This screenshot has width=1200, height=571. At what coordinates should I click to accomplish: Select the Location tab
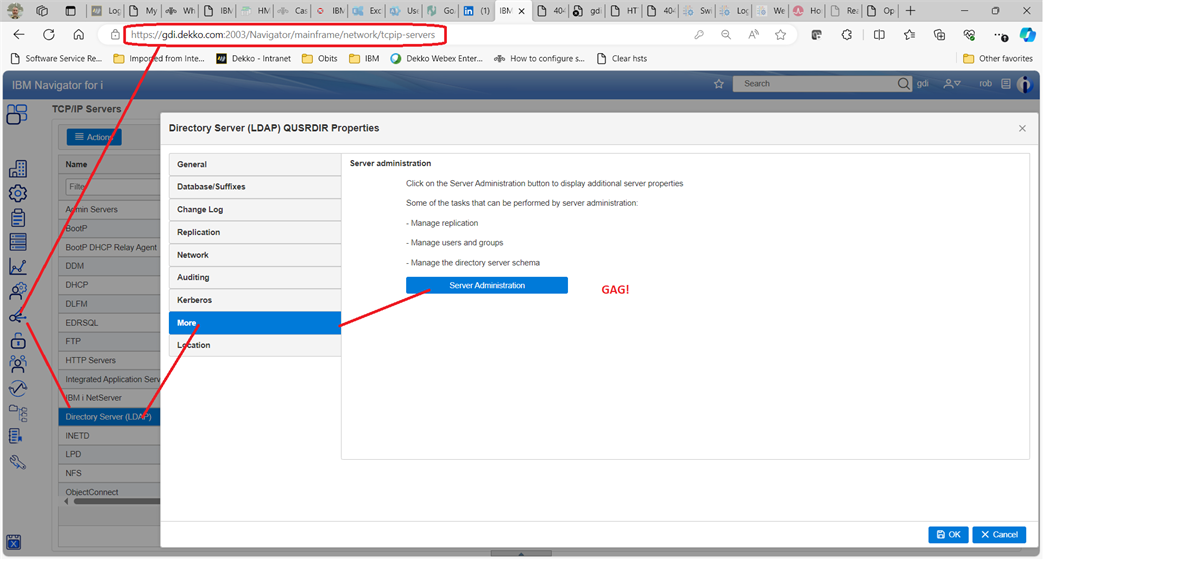(255, 345)
